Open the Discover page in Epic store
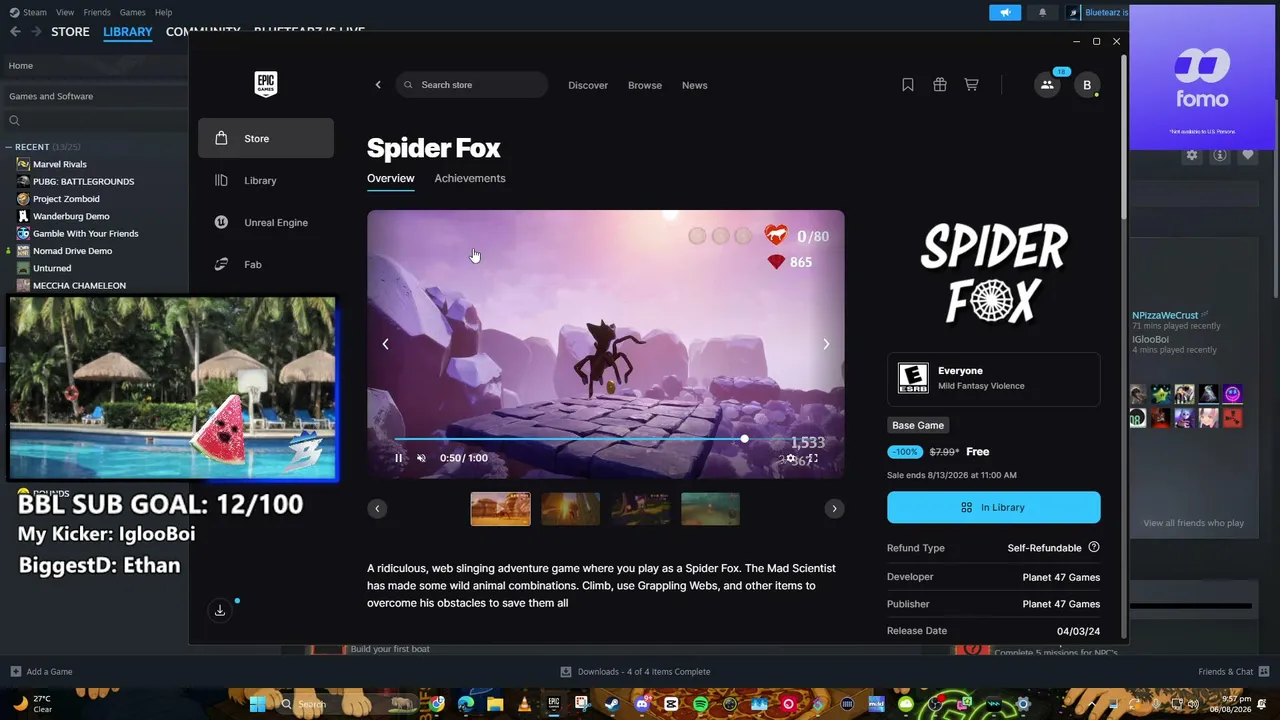 point(588,85)
